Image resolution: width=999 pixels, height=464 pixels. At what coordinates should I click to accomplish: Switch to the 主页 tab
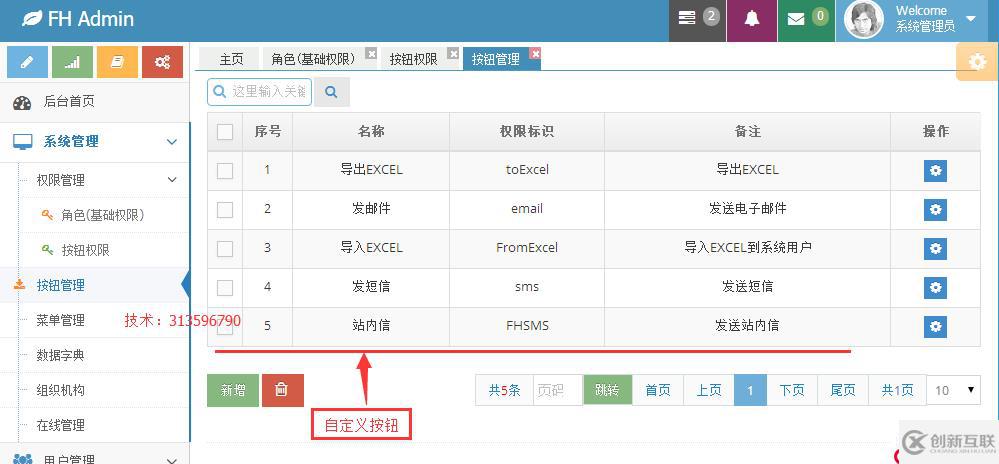point(231,59)
